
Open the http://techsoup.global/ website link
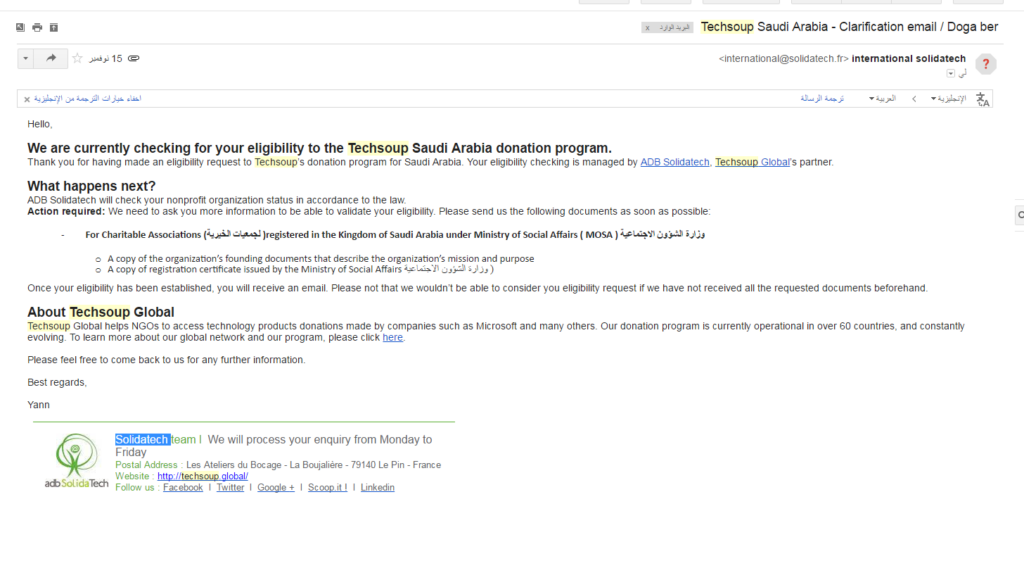(x=202, y=476)
